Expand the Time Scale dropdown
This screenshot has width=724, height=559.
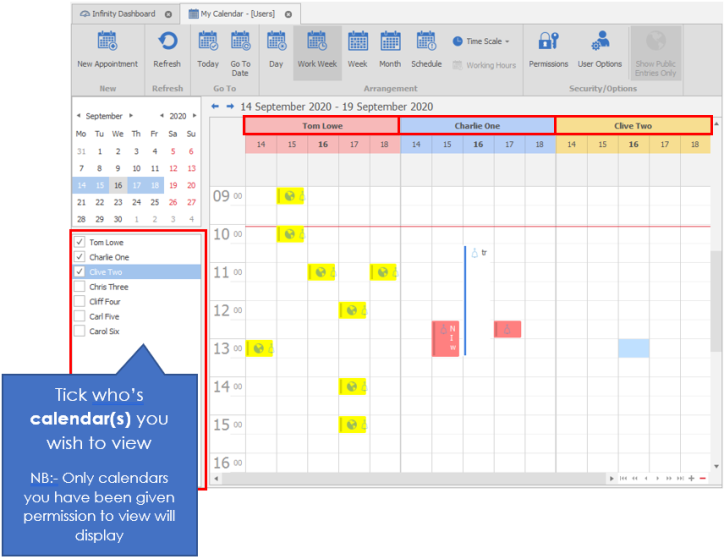(x=482, y=42)
